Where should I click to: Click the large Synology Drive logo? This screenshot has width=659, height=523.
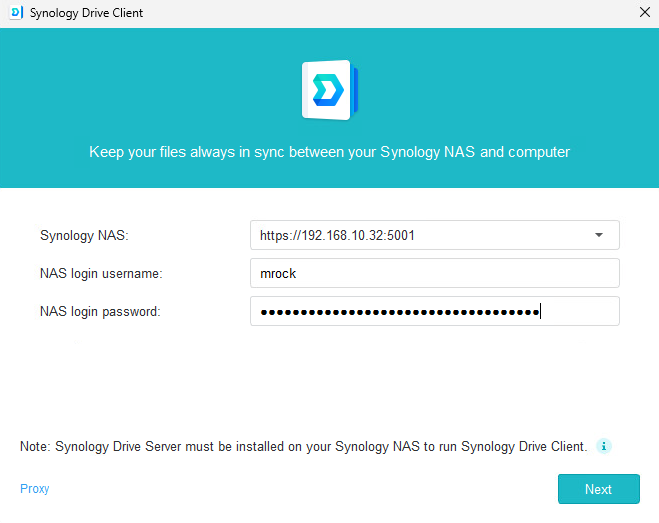tap(330, 90)
